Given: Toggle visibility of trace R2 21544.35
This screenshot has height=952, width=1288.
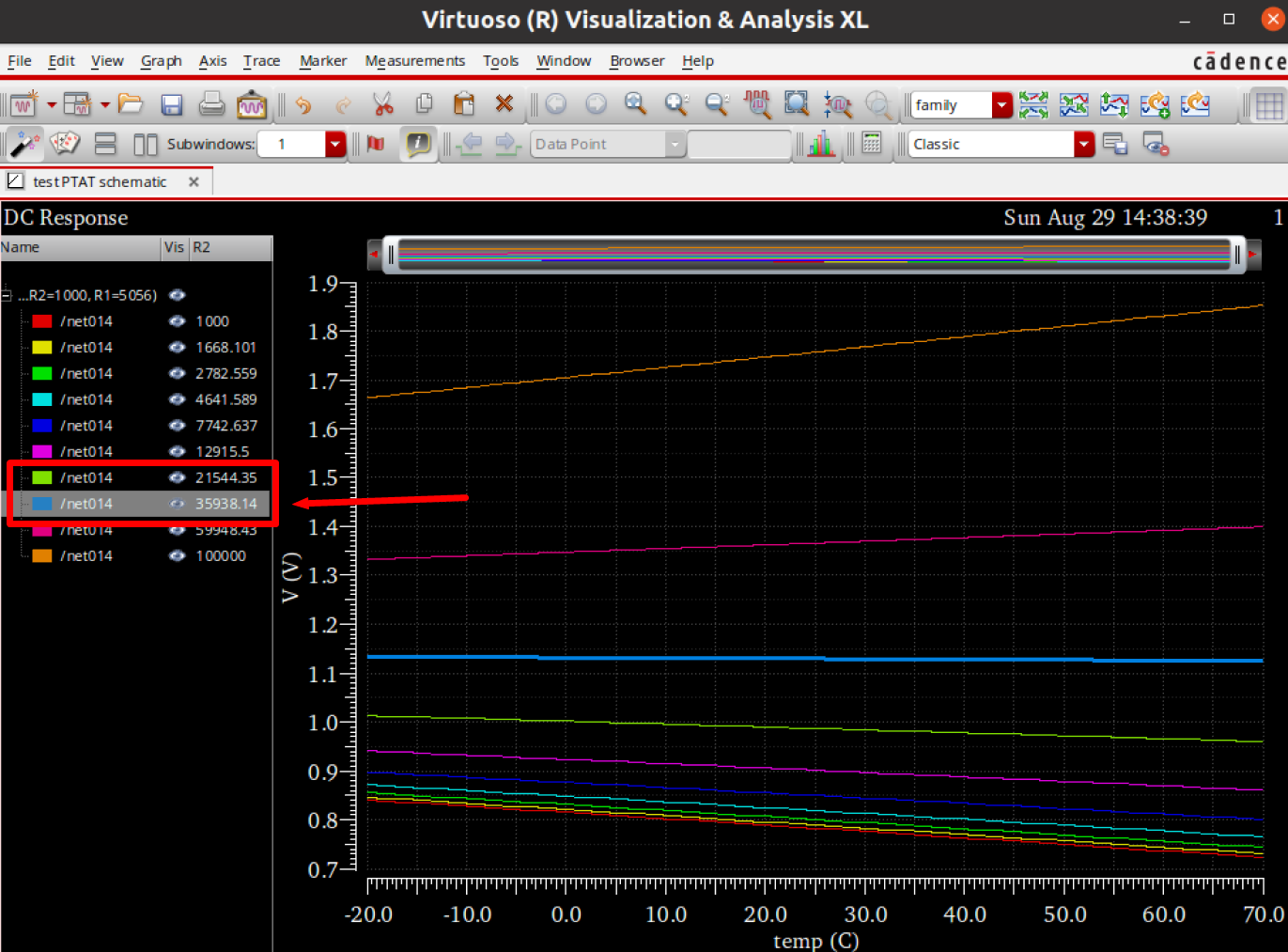Looking at the screenshot, I should click(177, 477).
